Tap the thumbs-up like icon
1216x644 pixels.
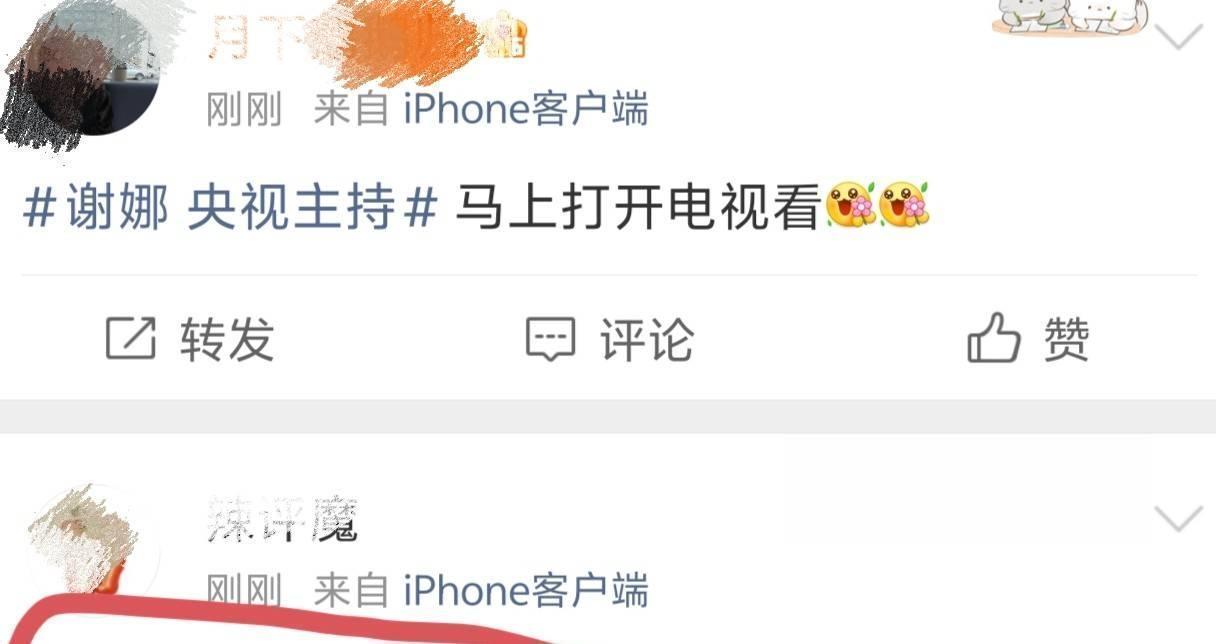[x=993, y=338]
